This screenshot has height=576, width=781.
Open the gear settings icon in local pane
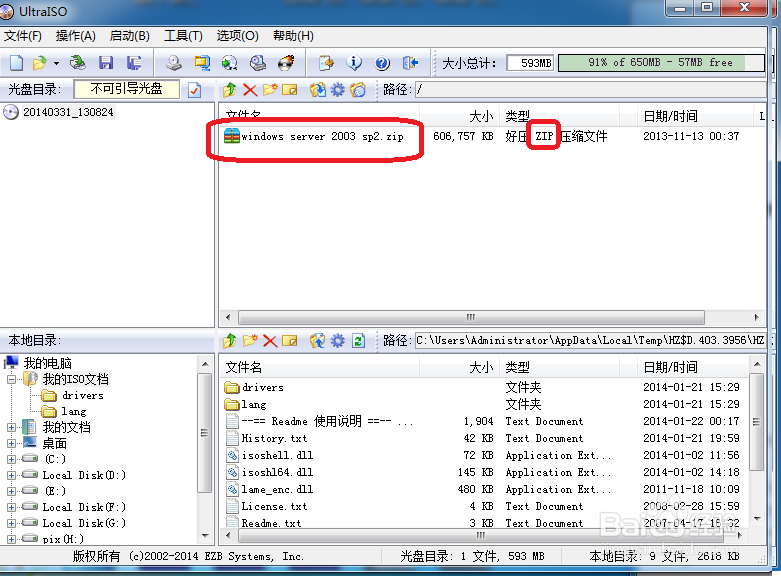tap(338, 341)
